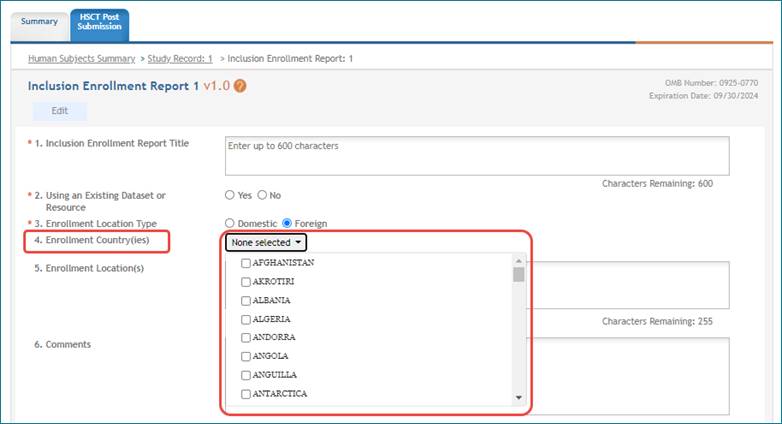Switch to the Summary tab
Image resolution: width=782 pixels, height=424 pixels.
39,21
